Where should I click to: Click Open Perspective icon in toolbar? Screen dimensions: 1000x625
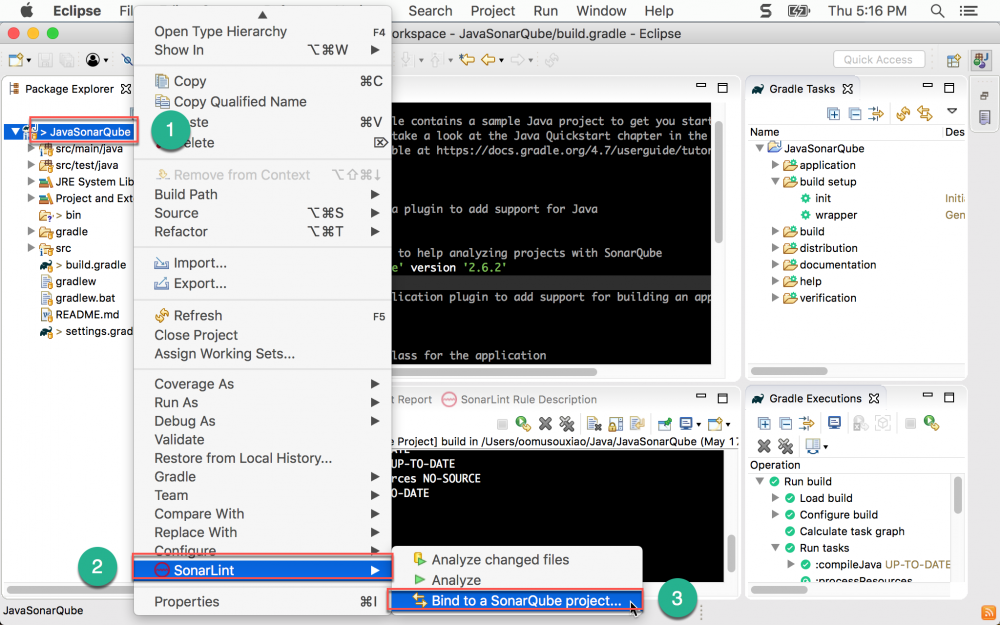953,60
